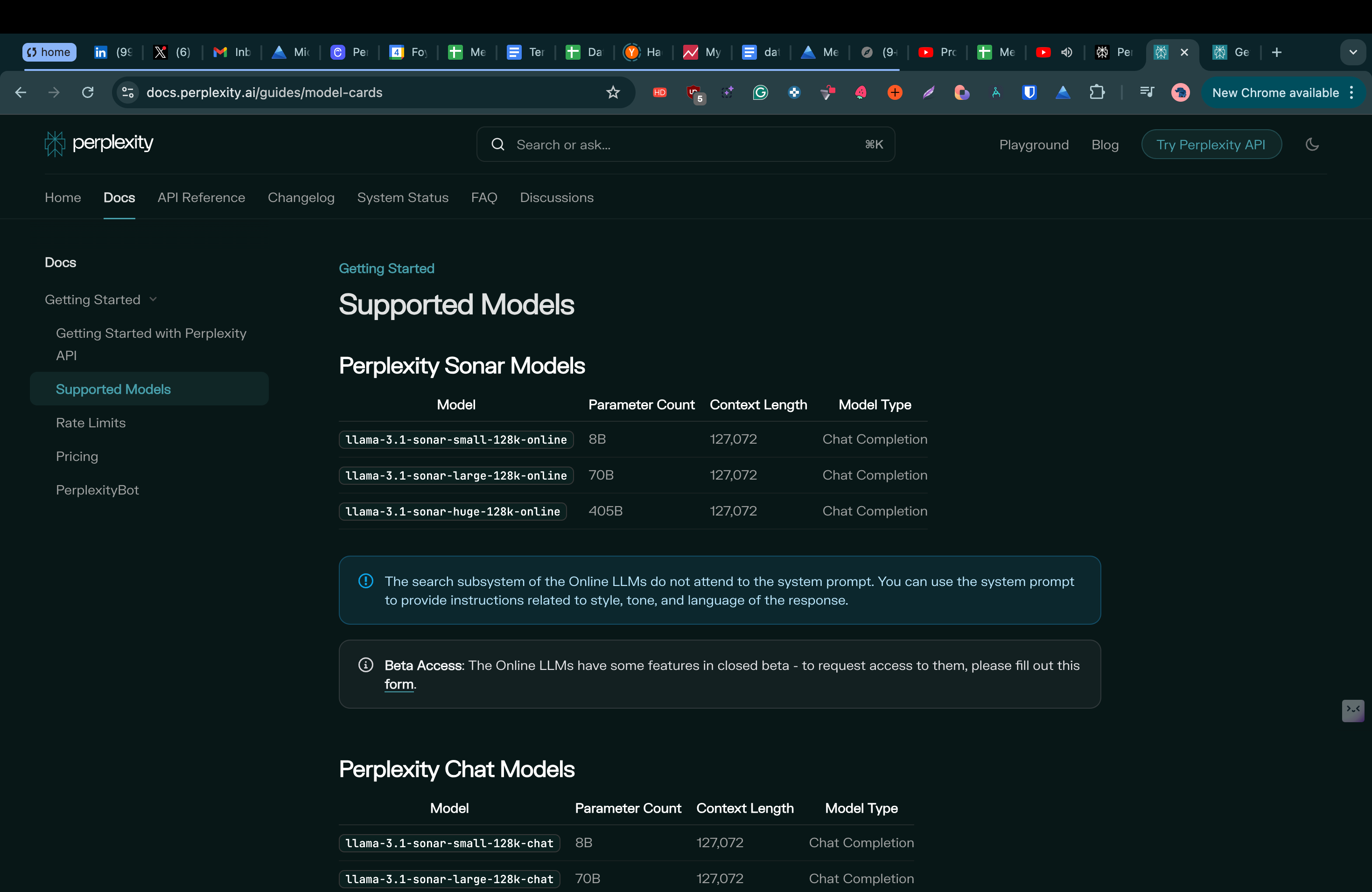Open the Discussions tab
Screen dimensions: 1372x892
pos(556,198)
